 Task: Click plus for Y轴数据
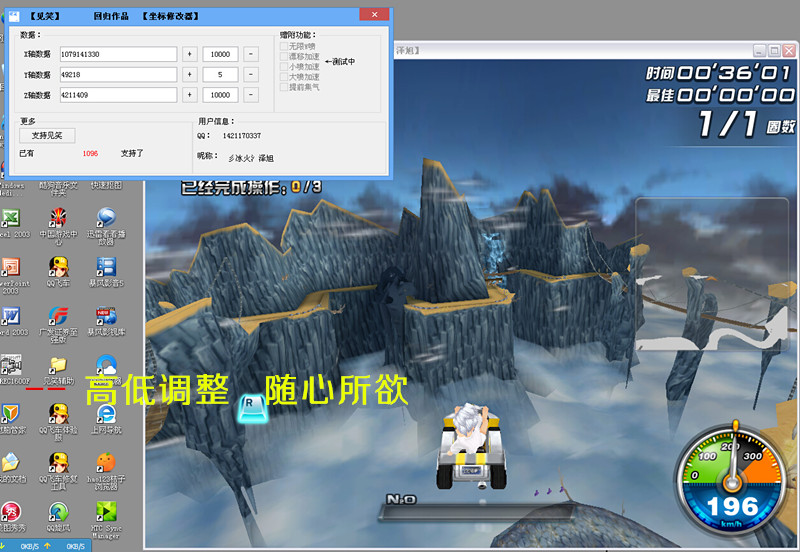coord(190,74)
